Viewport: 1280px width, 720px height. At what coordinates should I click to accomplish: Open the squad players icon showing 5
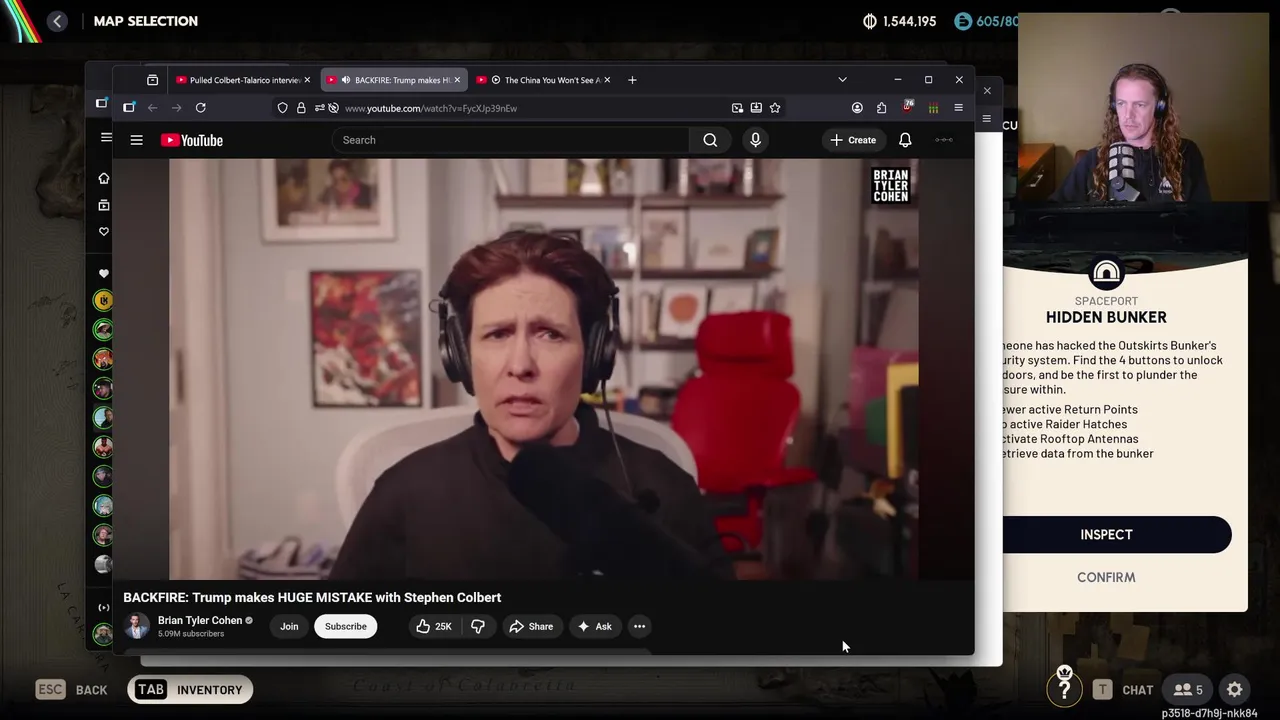[x=1188, y=689]
